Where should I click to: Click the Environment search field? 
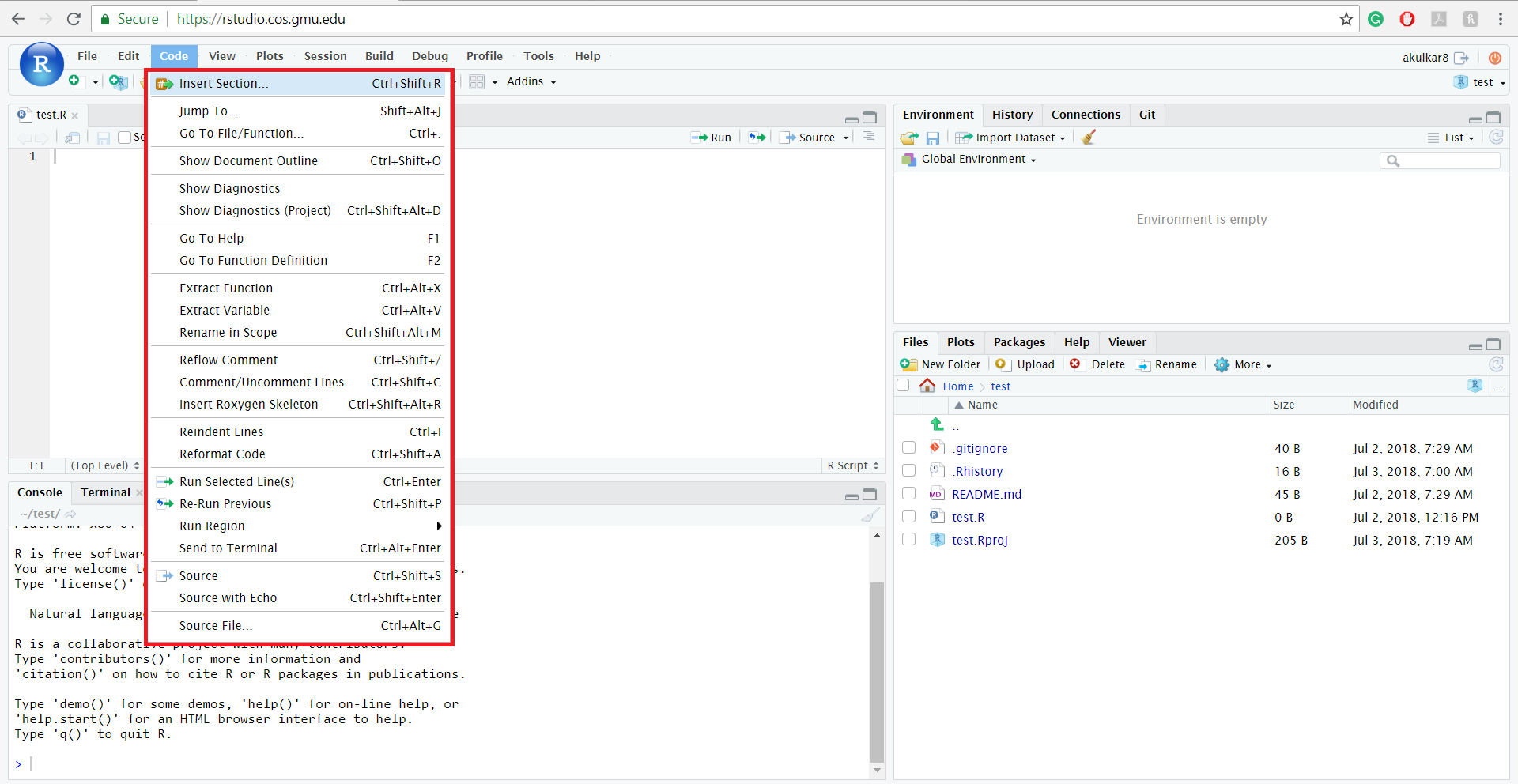pyautogui.click(x=1440, y=160)
